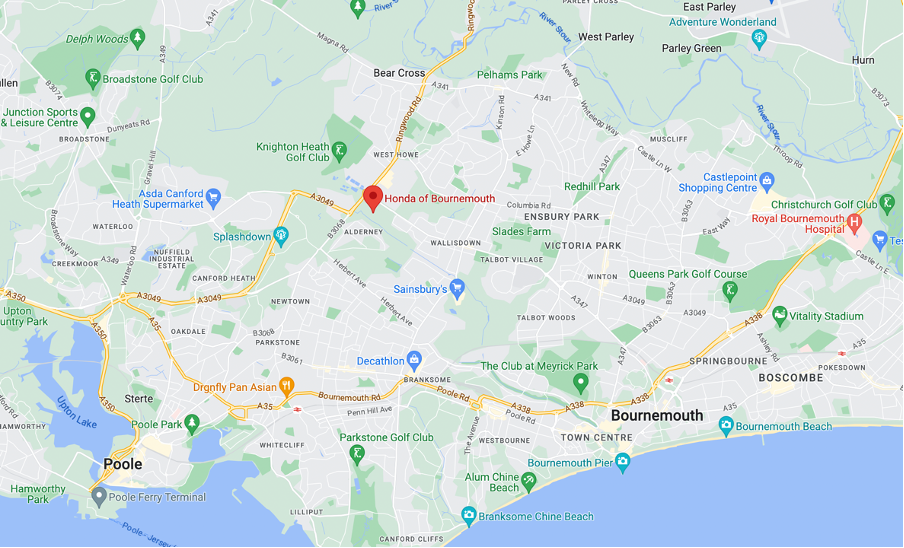Select the Poole town label

123,464
